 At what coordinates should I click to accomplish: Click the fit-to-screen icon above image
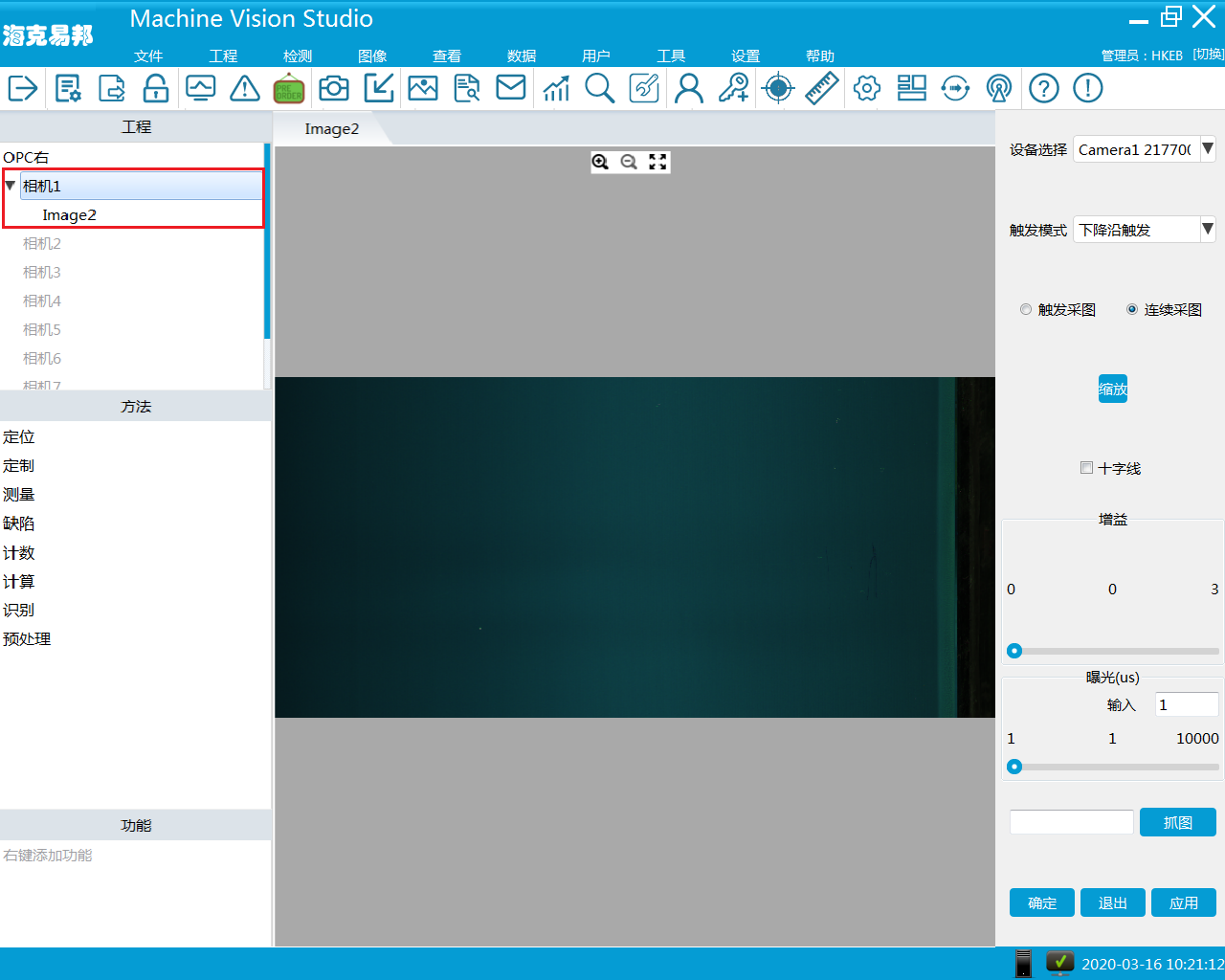657,162
